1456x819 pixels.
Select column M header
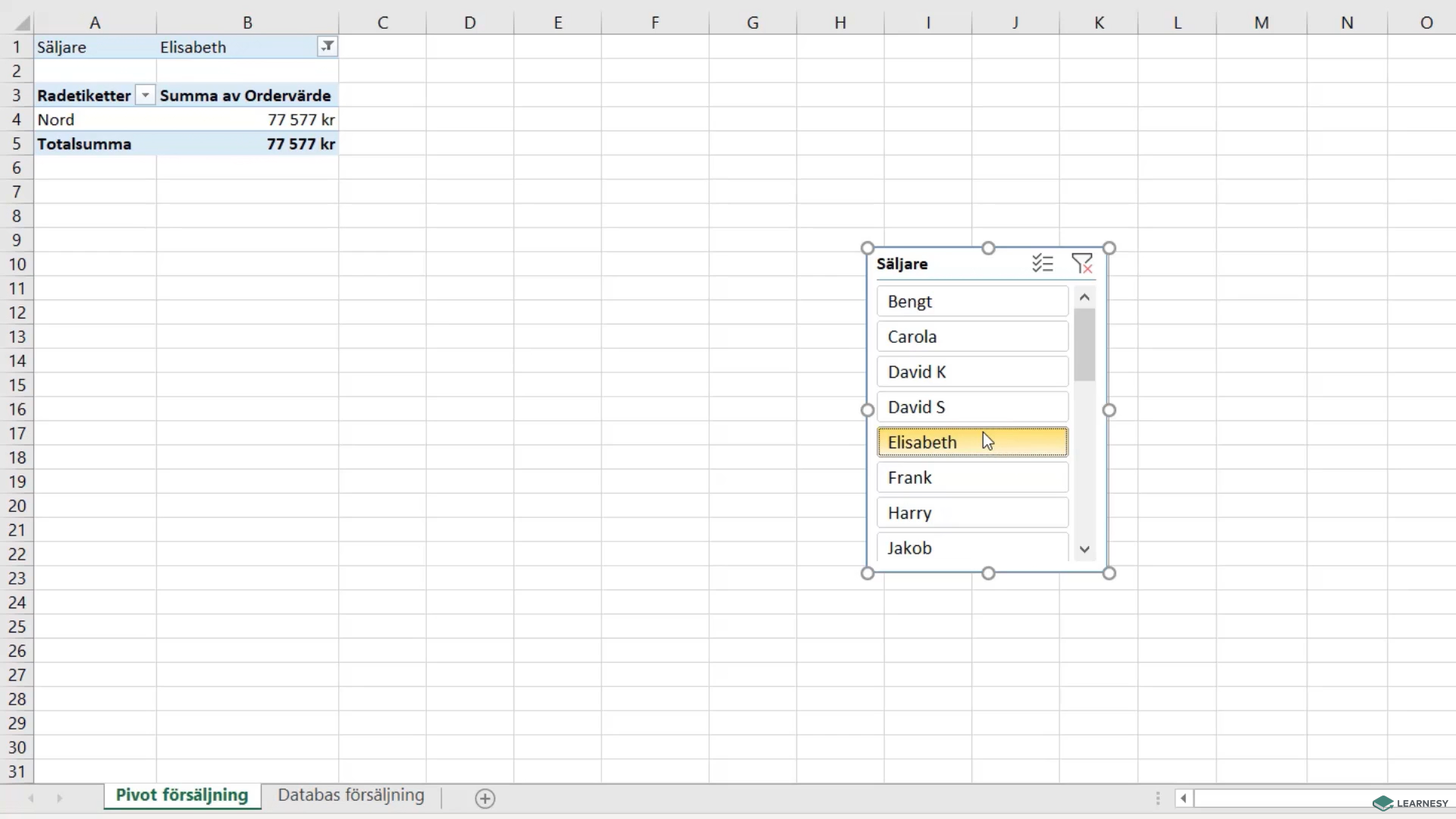(1261, 23)
